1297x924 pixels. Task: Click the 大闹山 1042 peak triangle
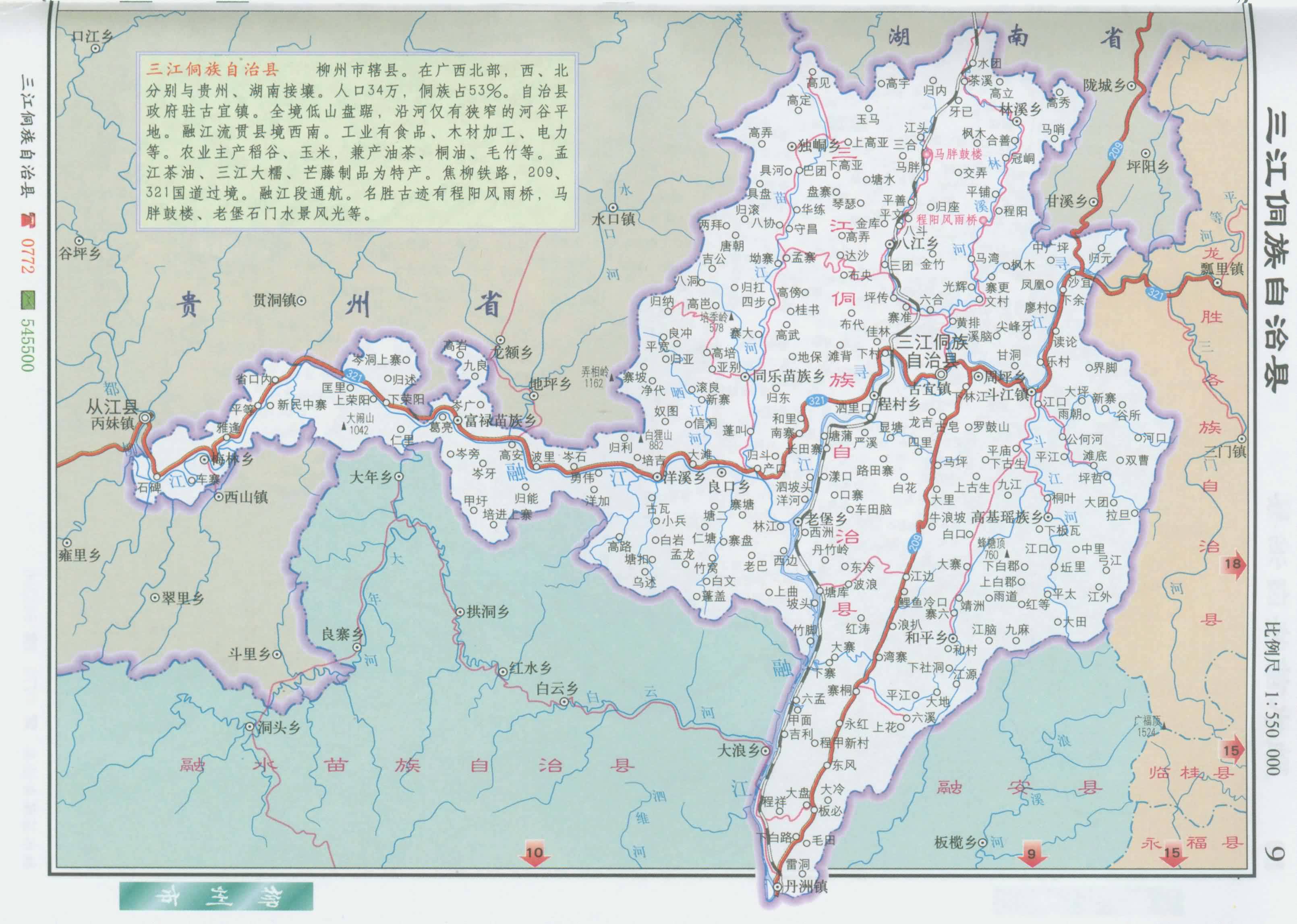coord(343,426)
